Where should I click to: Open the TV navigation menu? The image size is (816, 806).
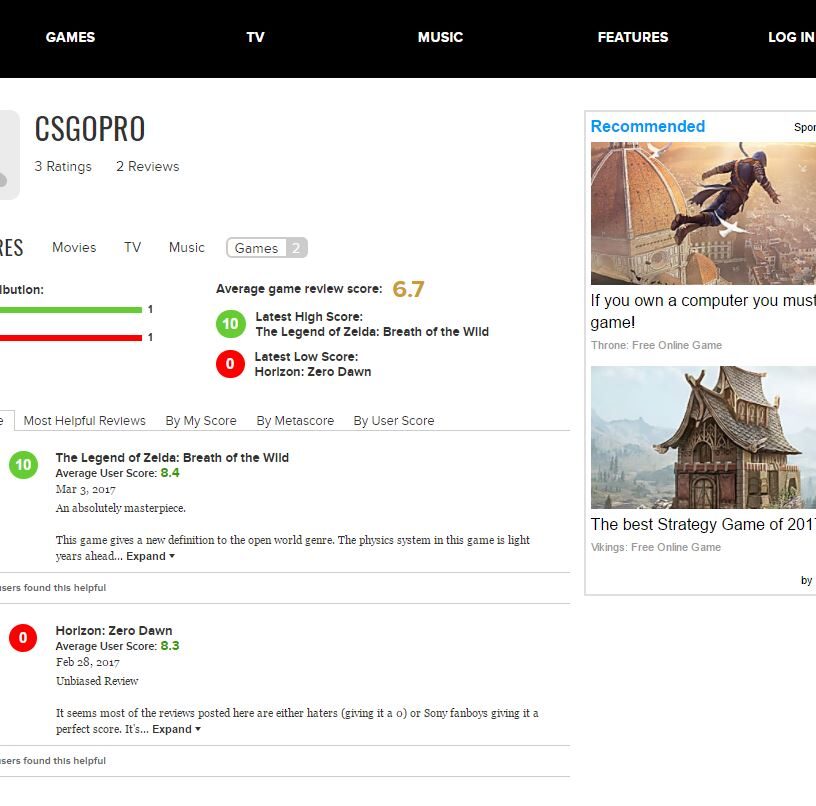point(255,37)
